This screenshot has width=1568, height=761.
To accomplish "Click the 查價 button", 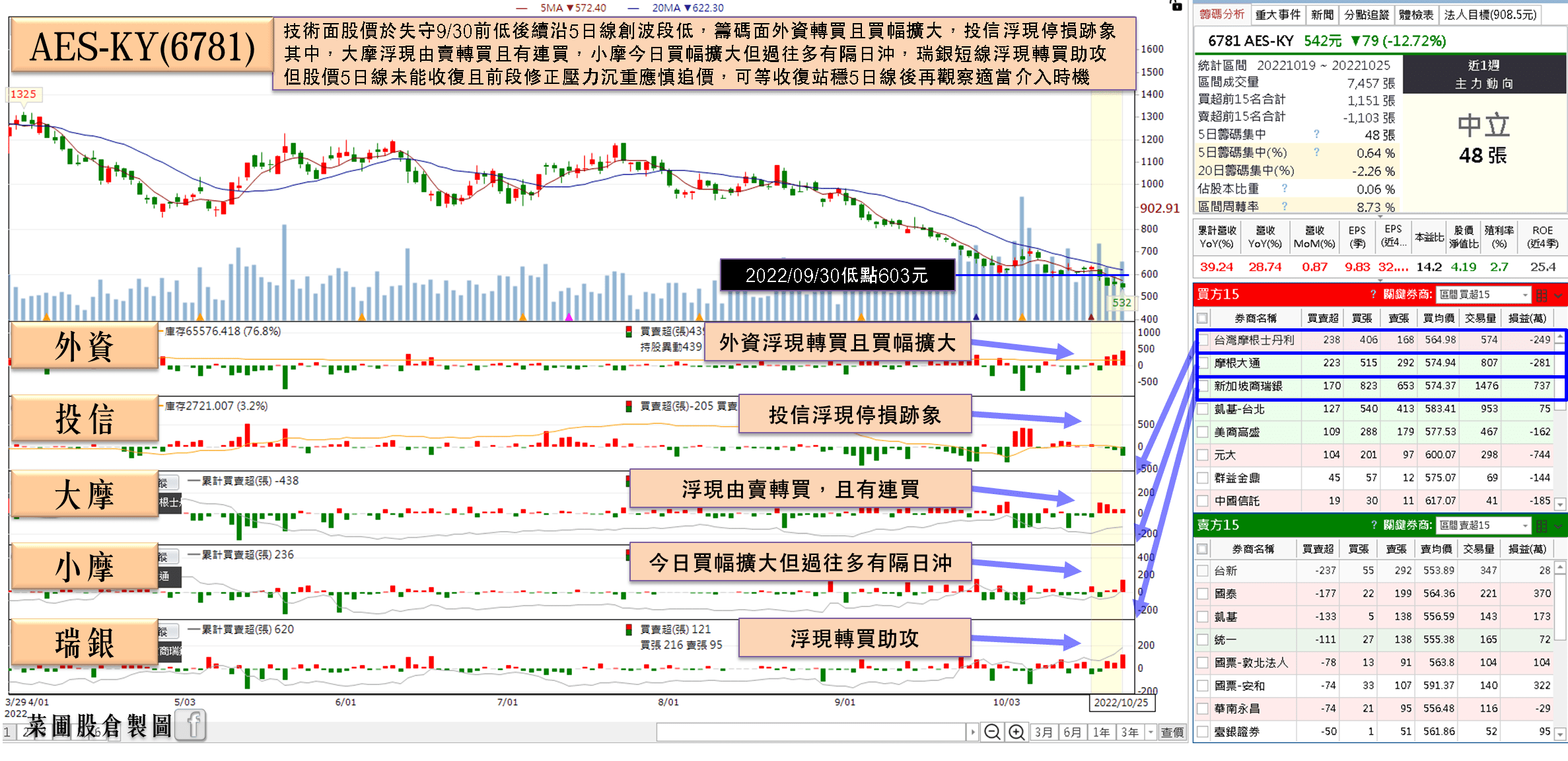I will (1172, 732).
